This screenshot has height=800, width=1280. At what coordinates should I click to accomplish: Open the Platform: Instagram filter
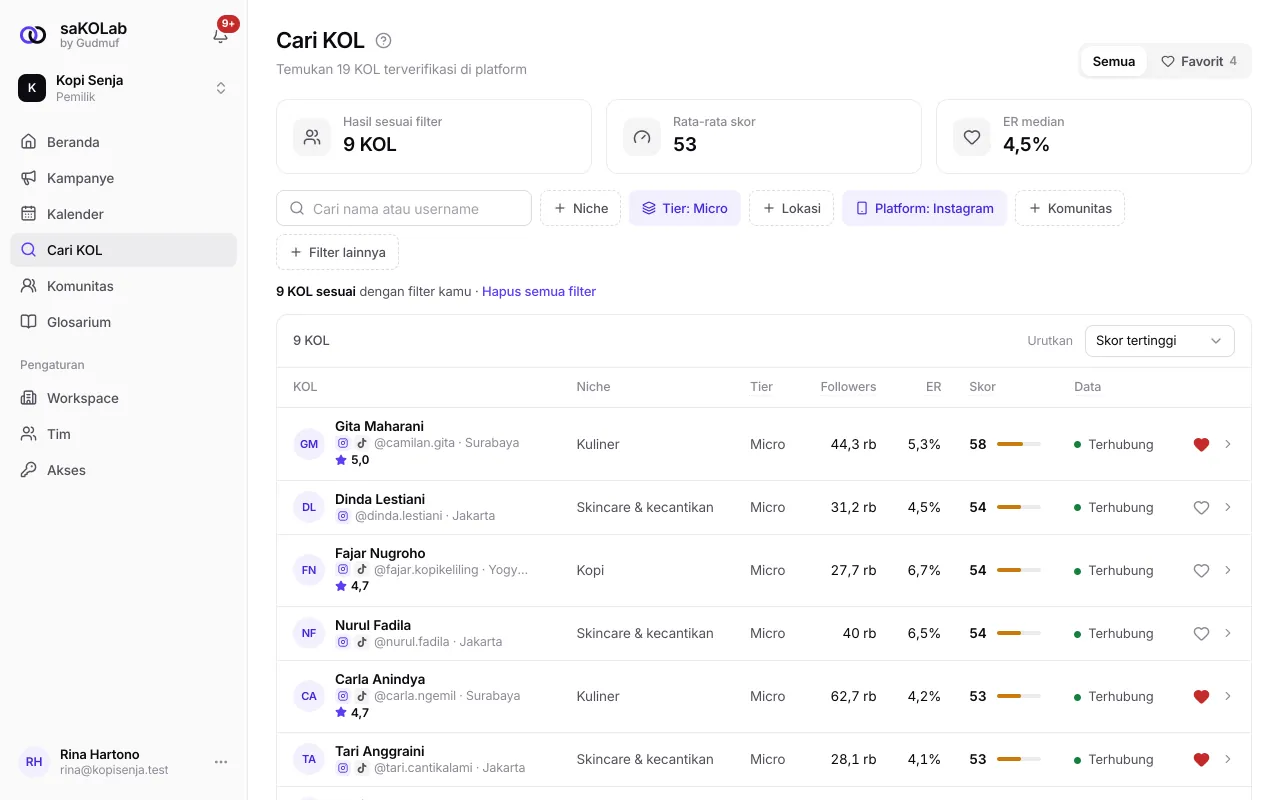point(924,208)
